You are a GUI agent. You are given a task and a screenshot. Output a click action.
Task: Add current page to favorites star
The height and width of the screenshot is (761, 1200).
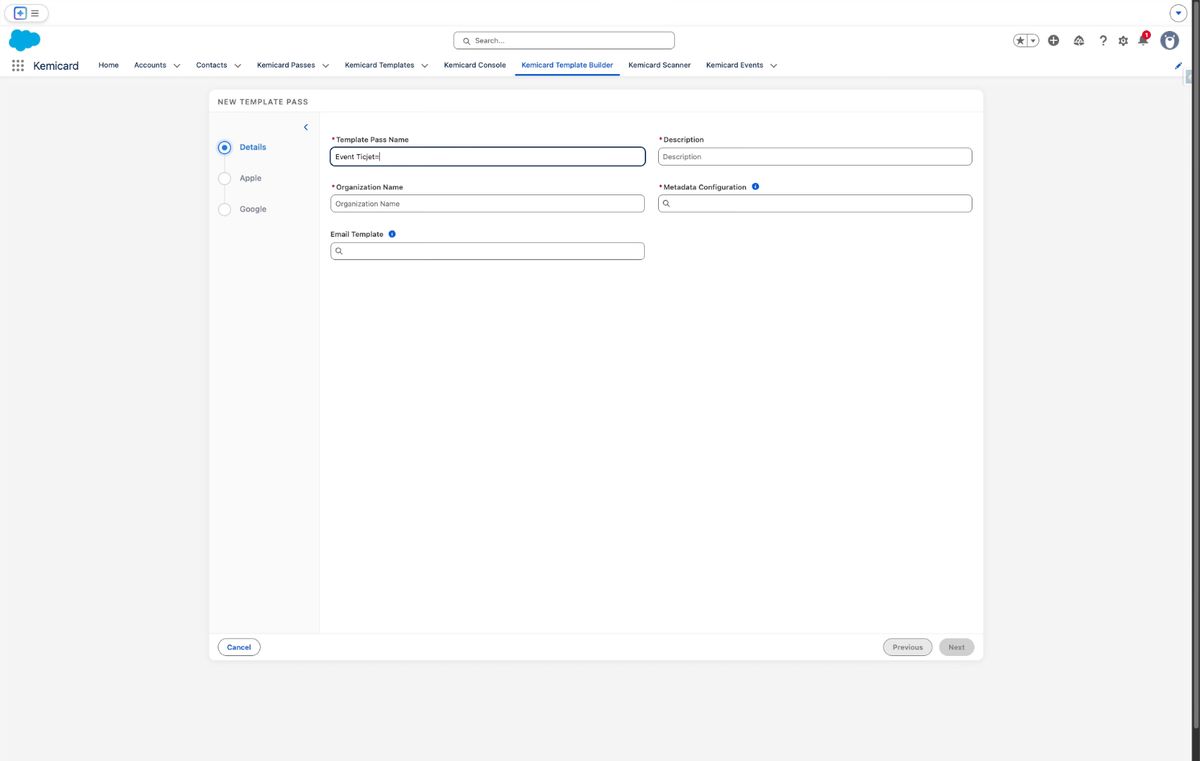tap(1020, 40)
